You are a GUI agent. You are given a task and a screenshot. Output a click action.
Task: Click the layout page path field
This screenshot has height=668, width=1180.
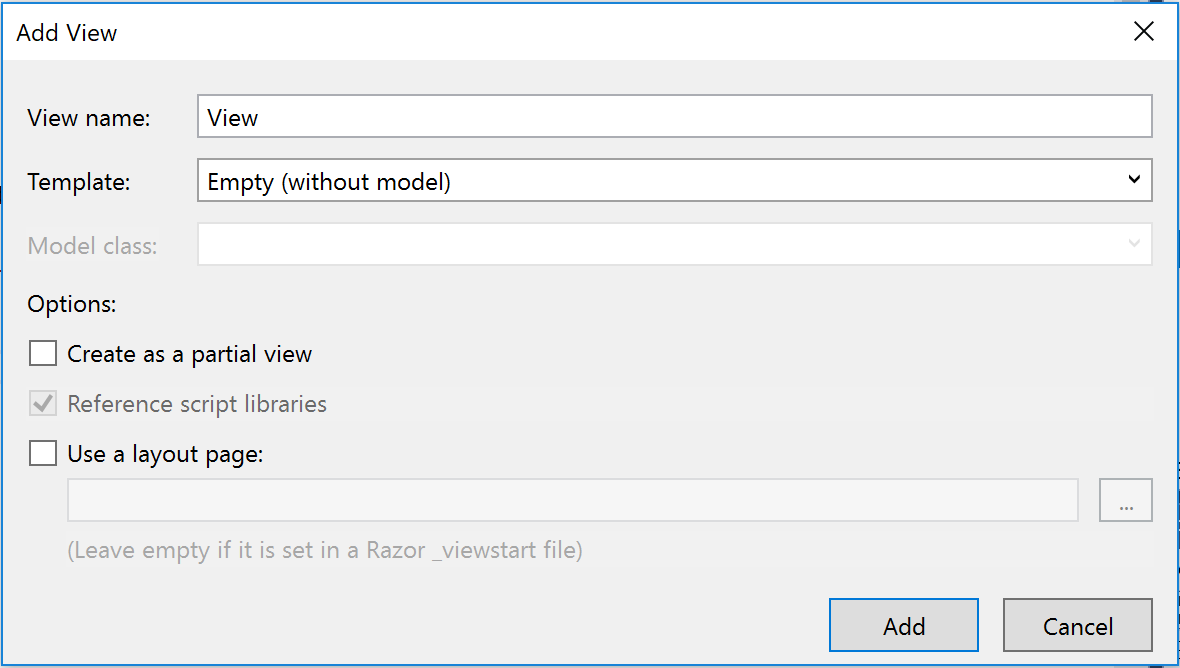[572, 500]
